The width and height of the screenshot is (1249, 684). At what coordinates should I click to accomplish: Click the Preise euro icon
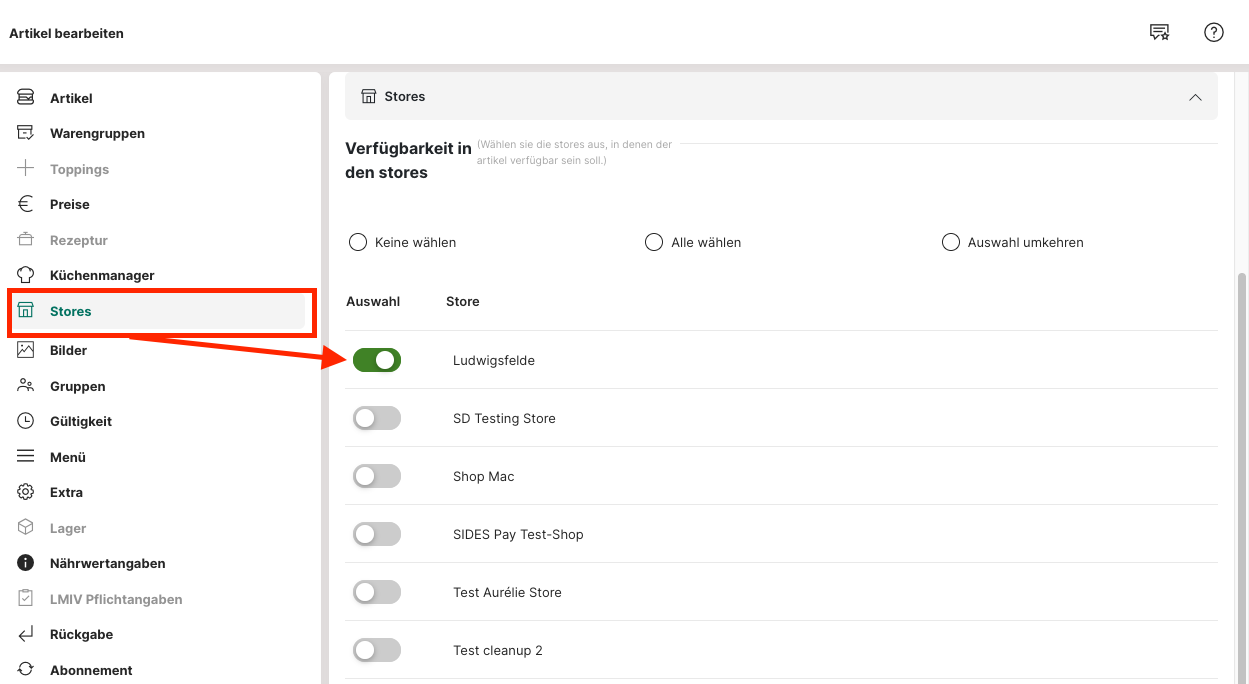[26, 204]
